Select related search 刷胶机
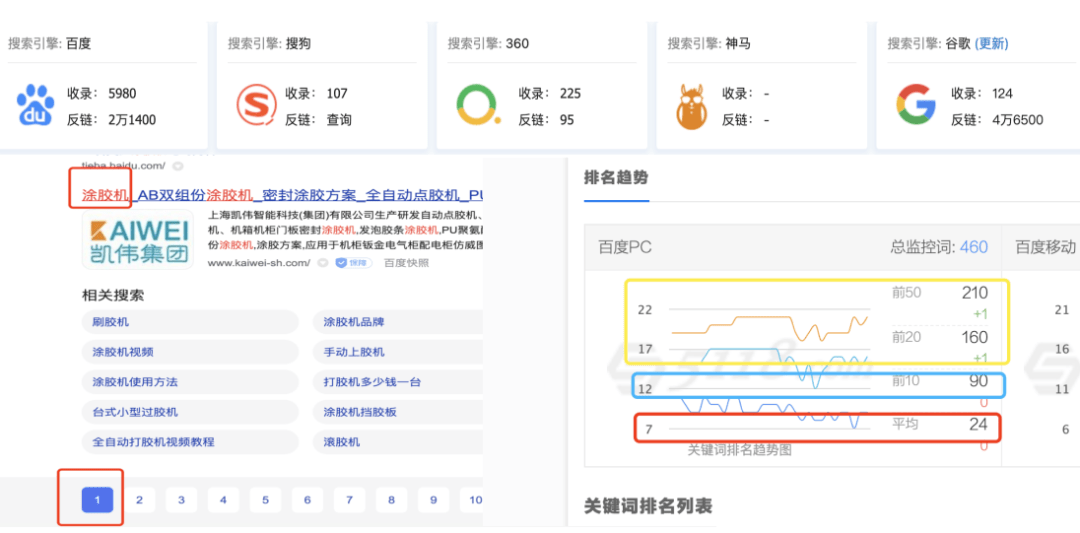1080x533 pixels. click(189, 322)
